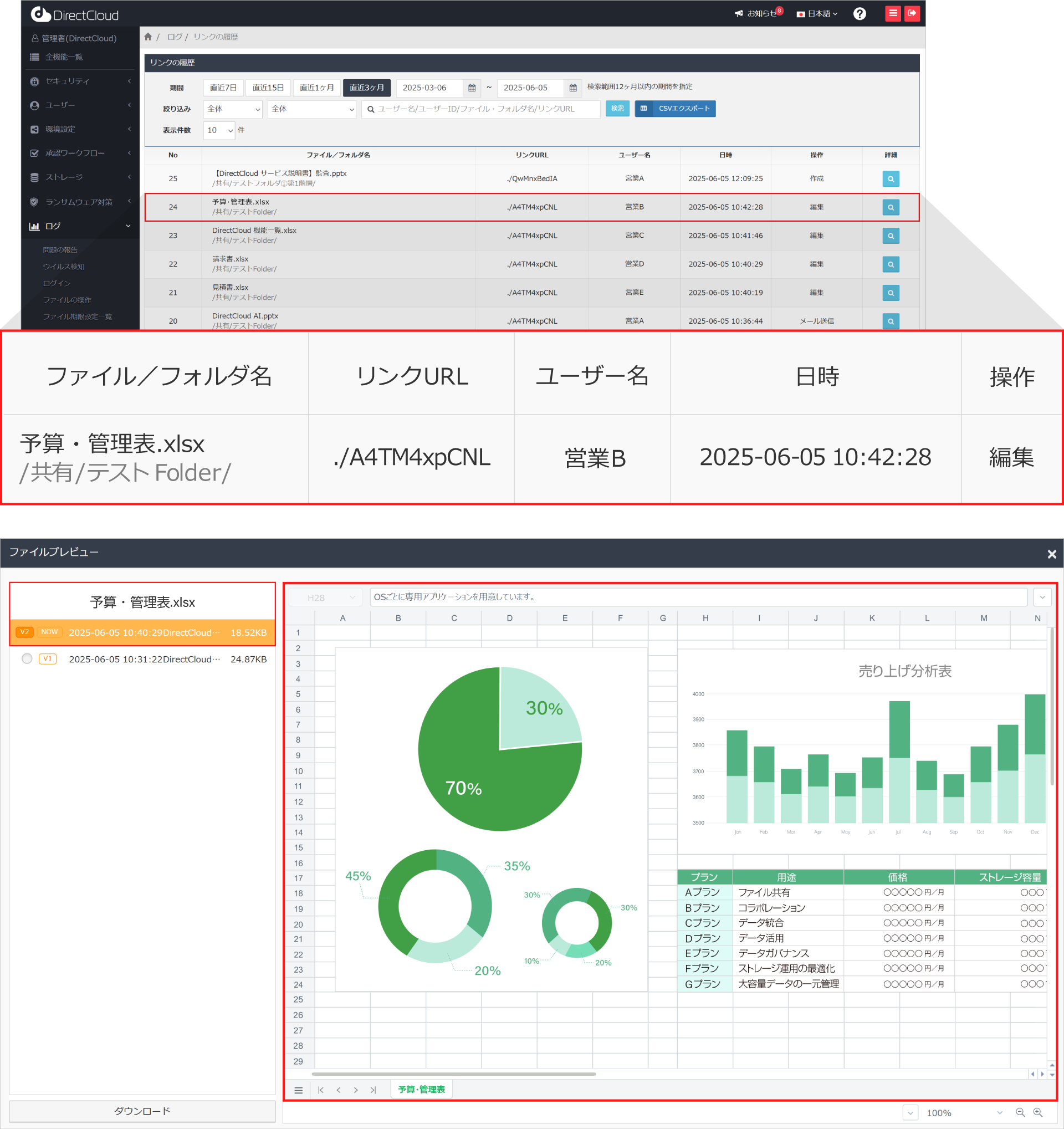Image resolution: width=1064 pixels, height=1129 pixels.
Task: Open the 日本語 language dropdown
Action: click(x=817, y=14)
